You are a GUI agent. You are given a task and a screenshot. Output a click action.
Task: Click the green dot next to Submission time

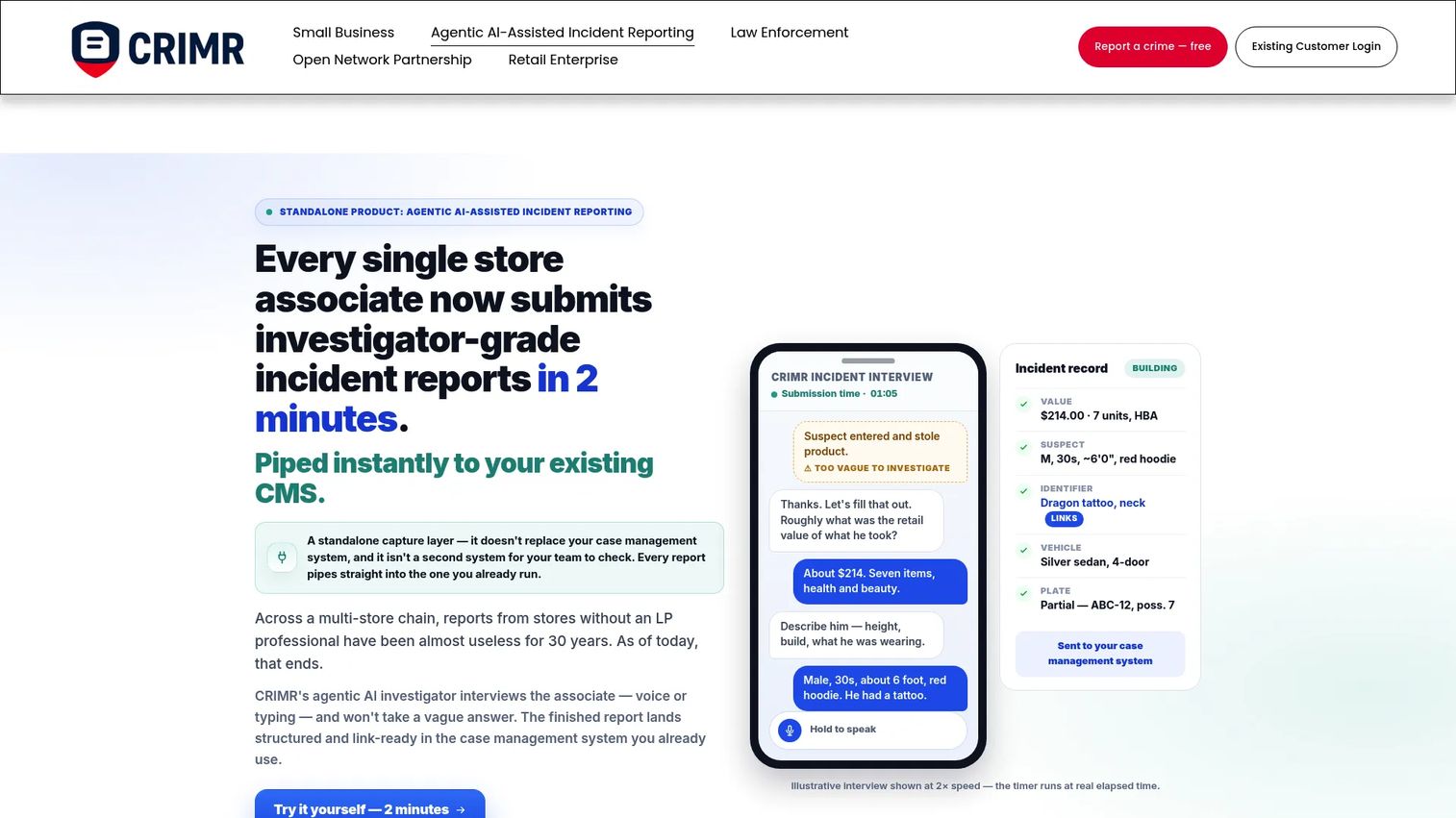tap(774, 394)
